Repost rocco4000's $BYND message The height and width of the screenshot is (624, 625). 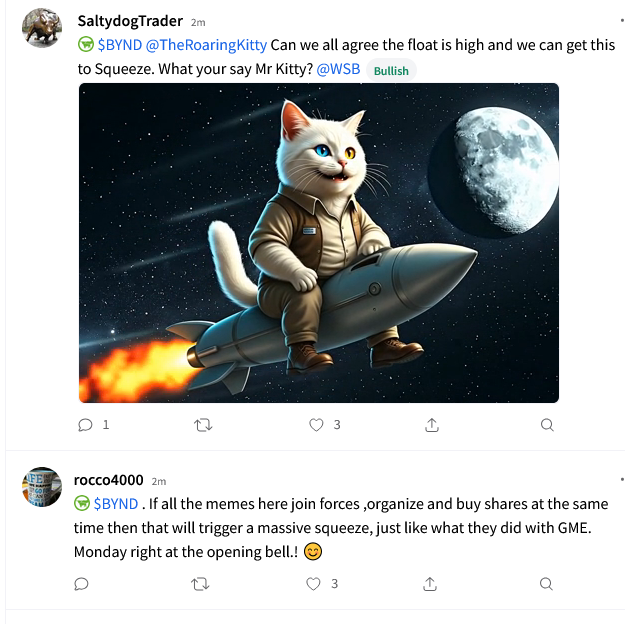200,584
